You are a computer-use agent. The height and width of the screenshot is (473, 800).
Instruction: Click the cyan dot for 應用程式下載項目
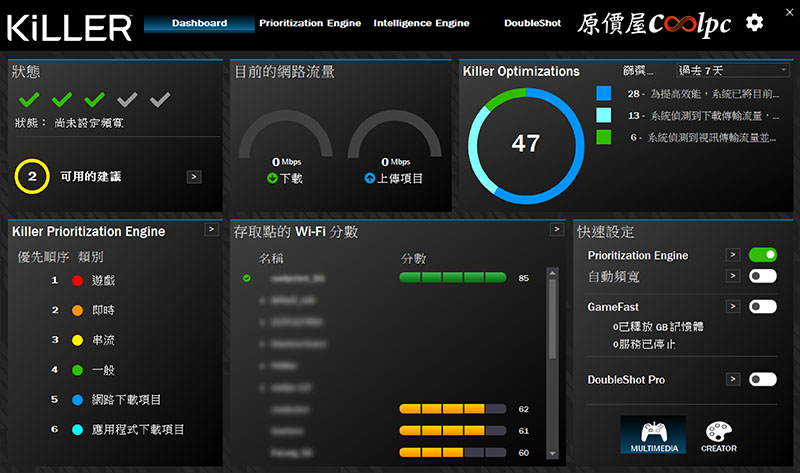[78, 430]
